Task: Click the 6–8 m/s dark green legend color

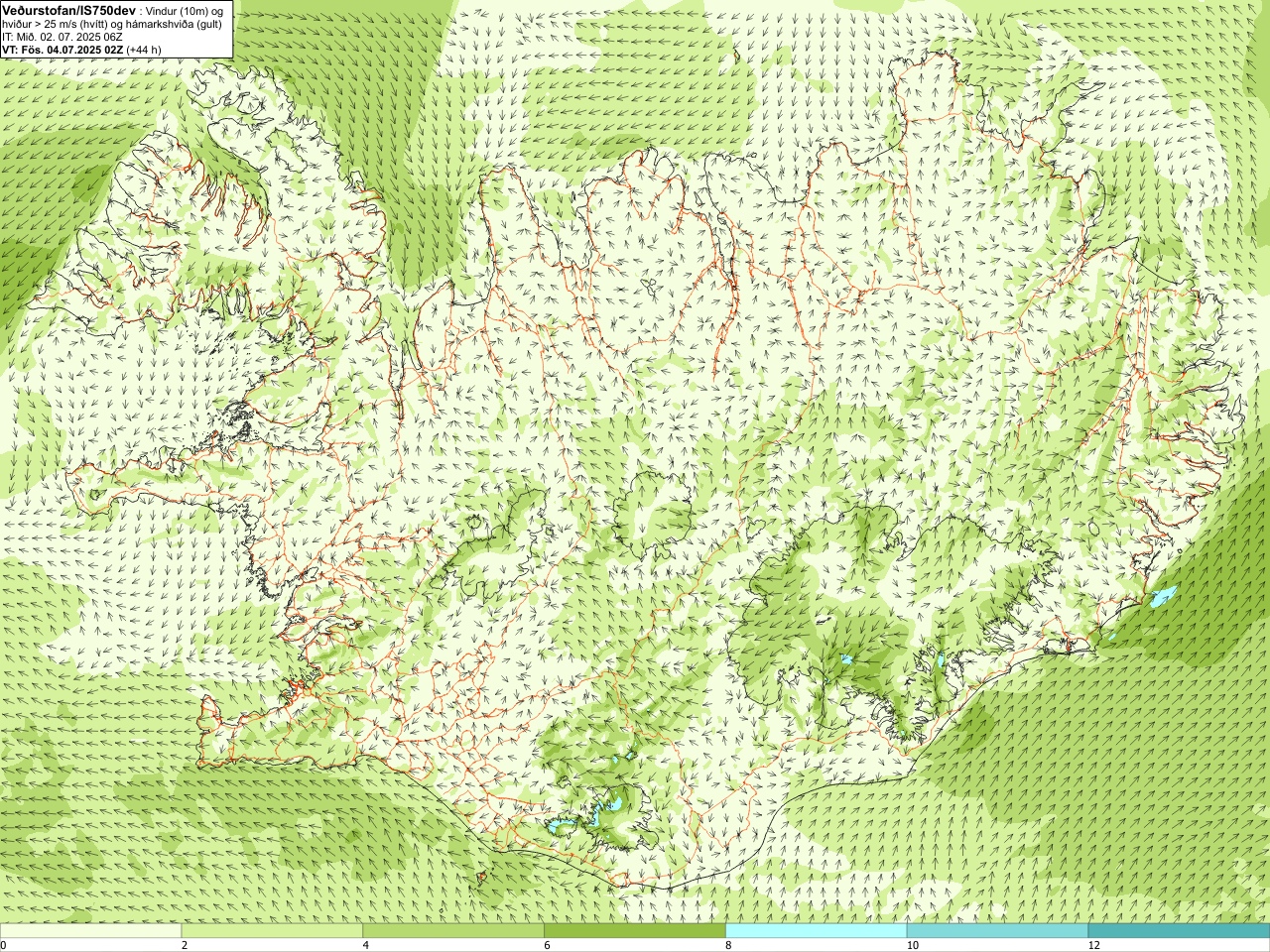Action: click(x=635, y=931)
